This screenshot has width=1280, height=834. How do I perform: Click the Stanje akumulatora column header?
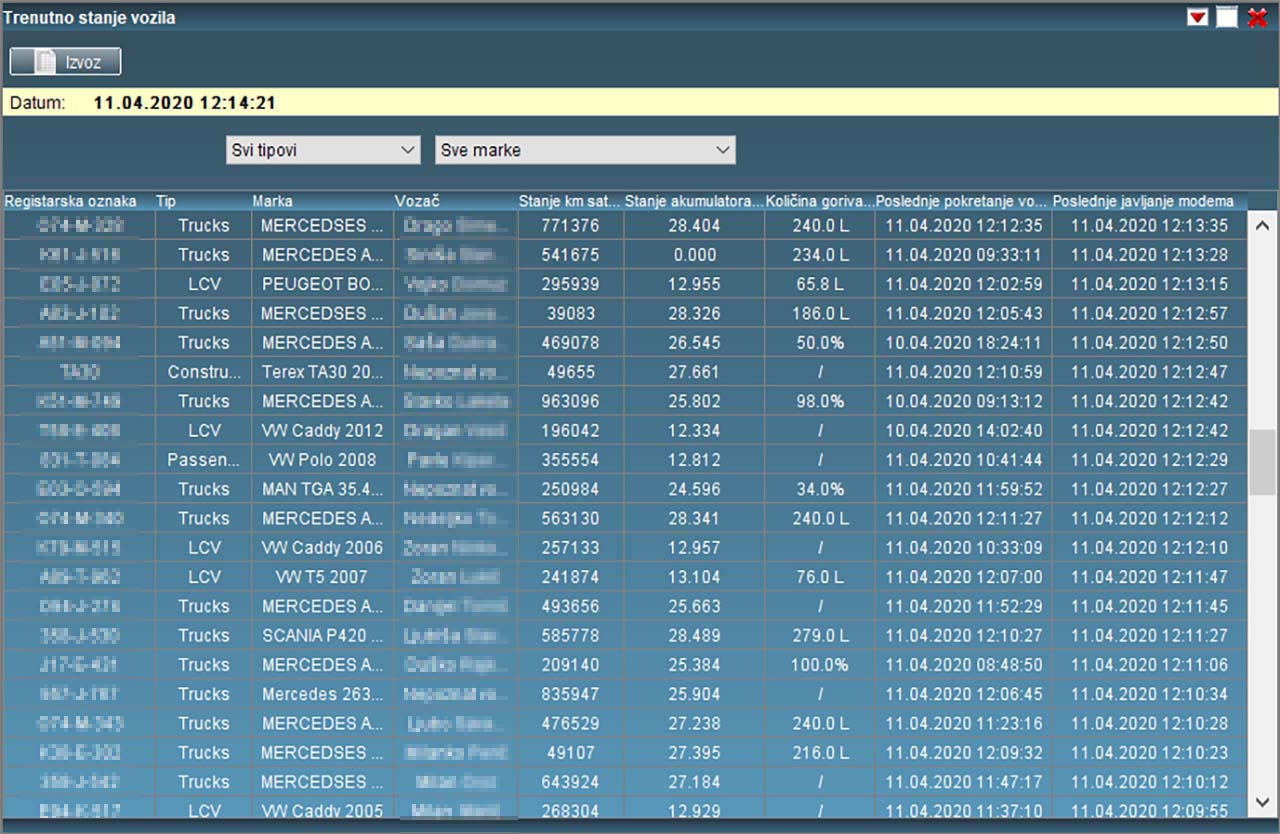point(693,201)
